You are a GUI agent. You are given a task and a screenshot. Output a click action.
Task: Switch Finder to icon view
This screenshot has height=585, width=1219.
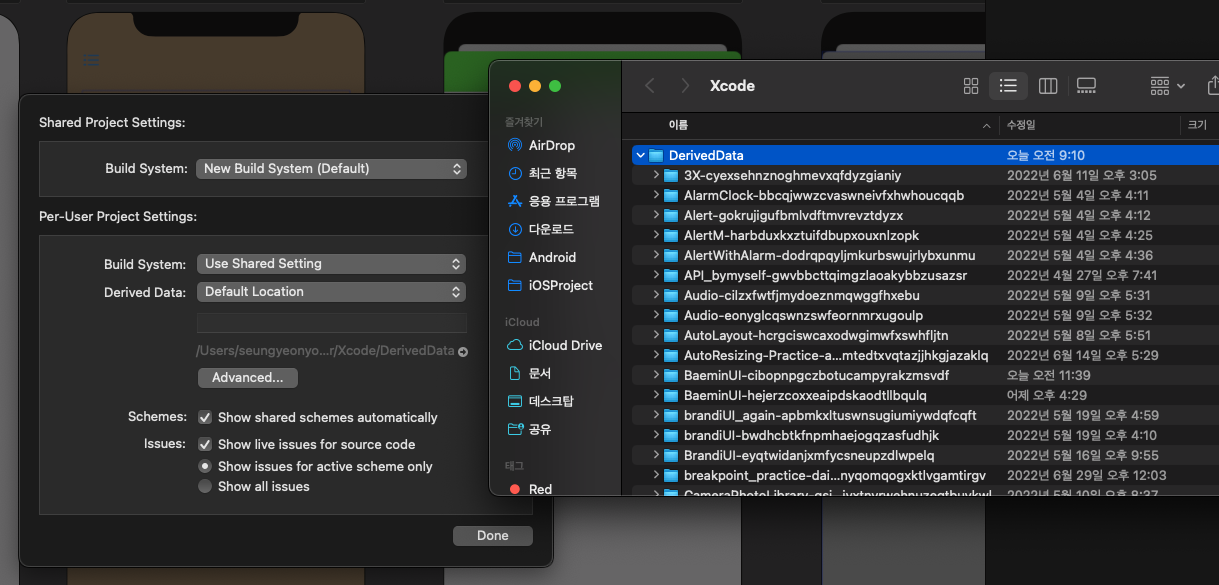[970, 86]
